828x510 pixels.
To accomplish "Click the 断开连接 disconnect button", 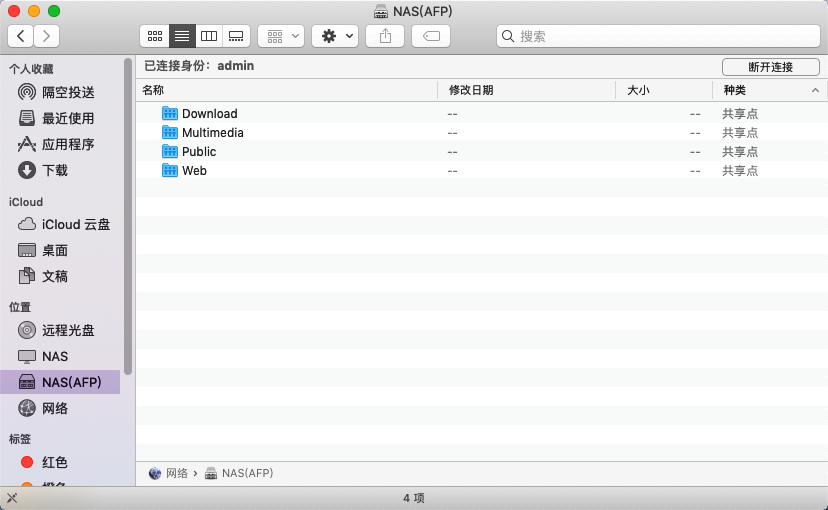I will (x=770, y=67).
